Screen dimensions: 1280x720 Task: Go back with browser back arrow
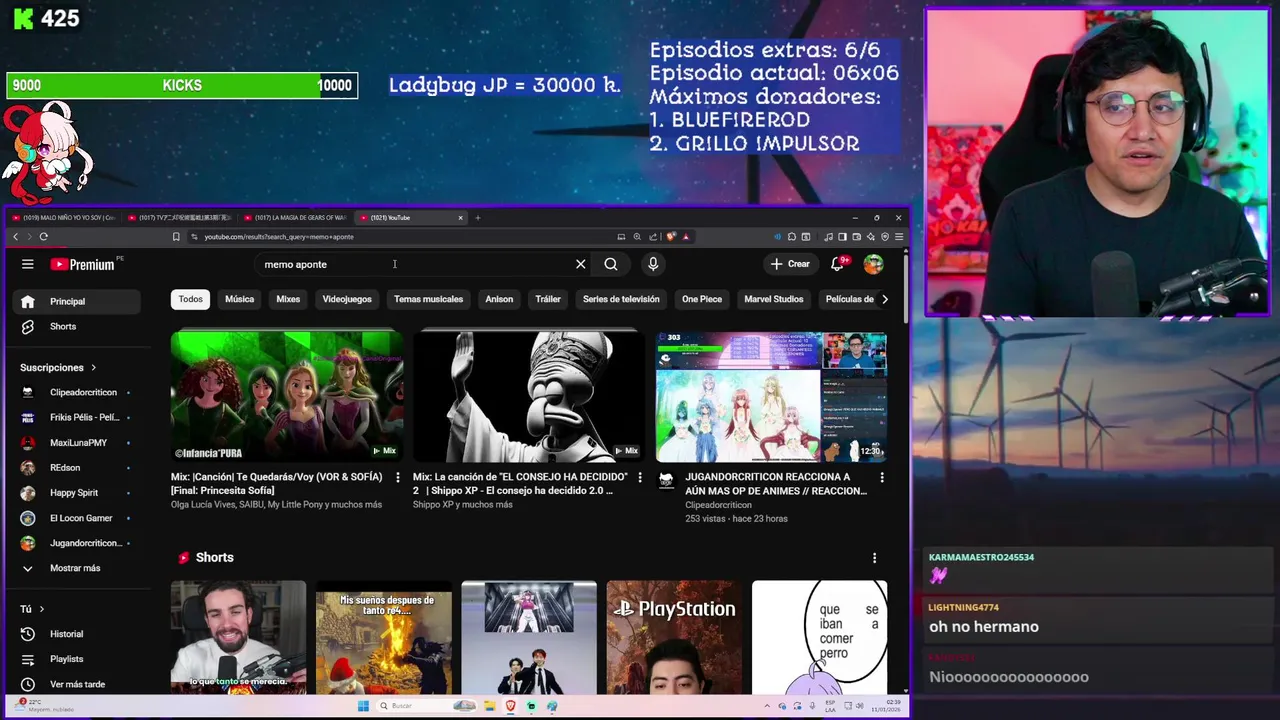point(15,237)
